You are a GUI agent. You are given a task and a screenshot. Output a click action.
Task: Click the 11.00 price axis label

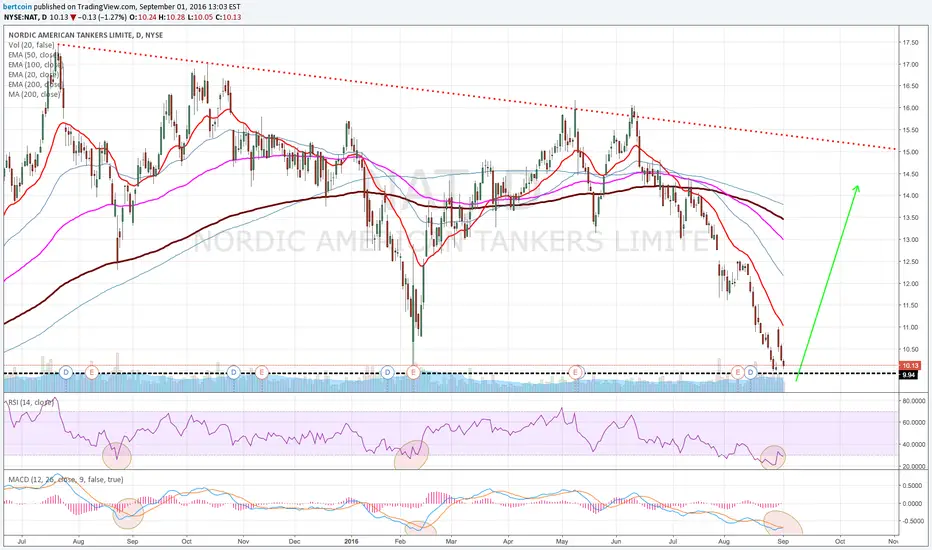(911, 328)
